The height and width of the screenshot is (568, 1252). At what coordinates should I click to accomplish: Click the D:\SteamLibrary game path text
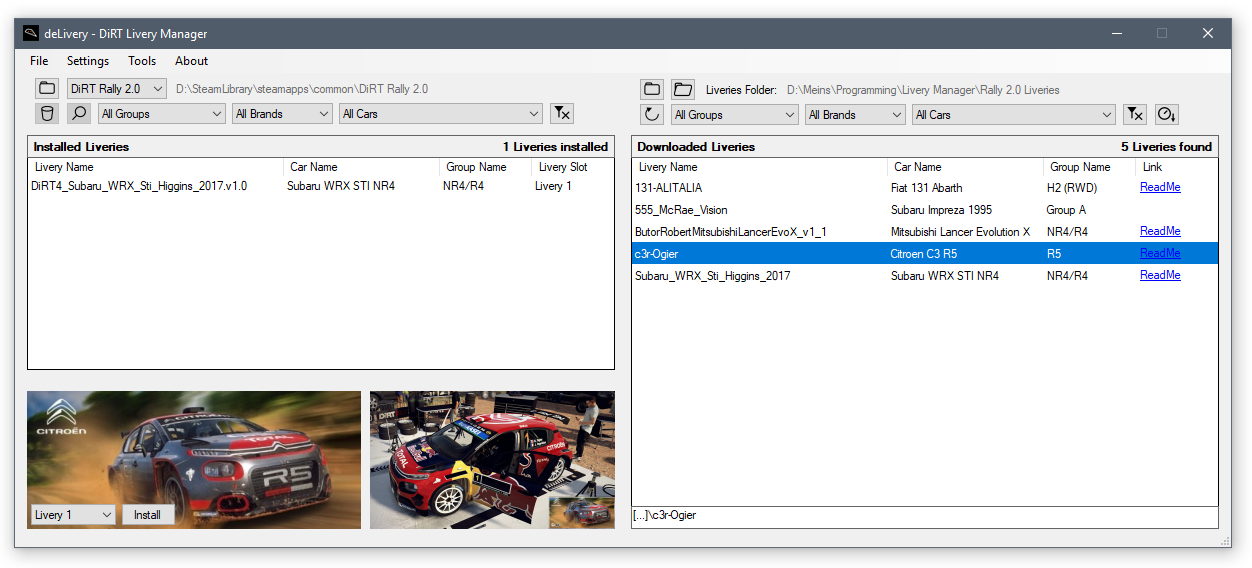click(x=302, y=89)
